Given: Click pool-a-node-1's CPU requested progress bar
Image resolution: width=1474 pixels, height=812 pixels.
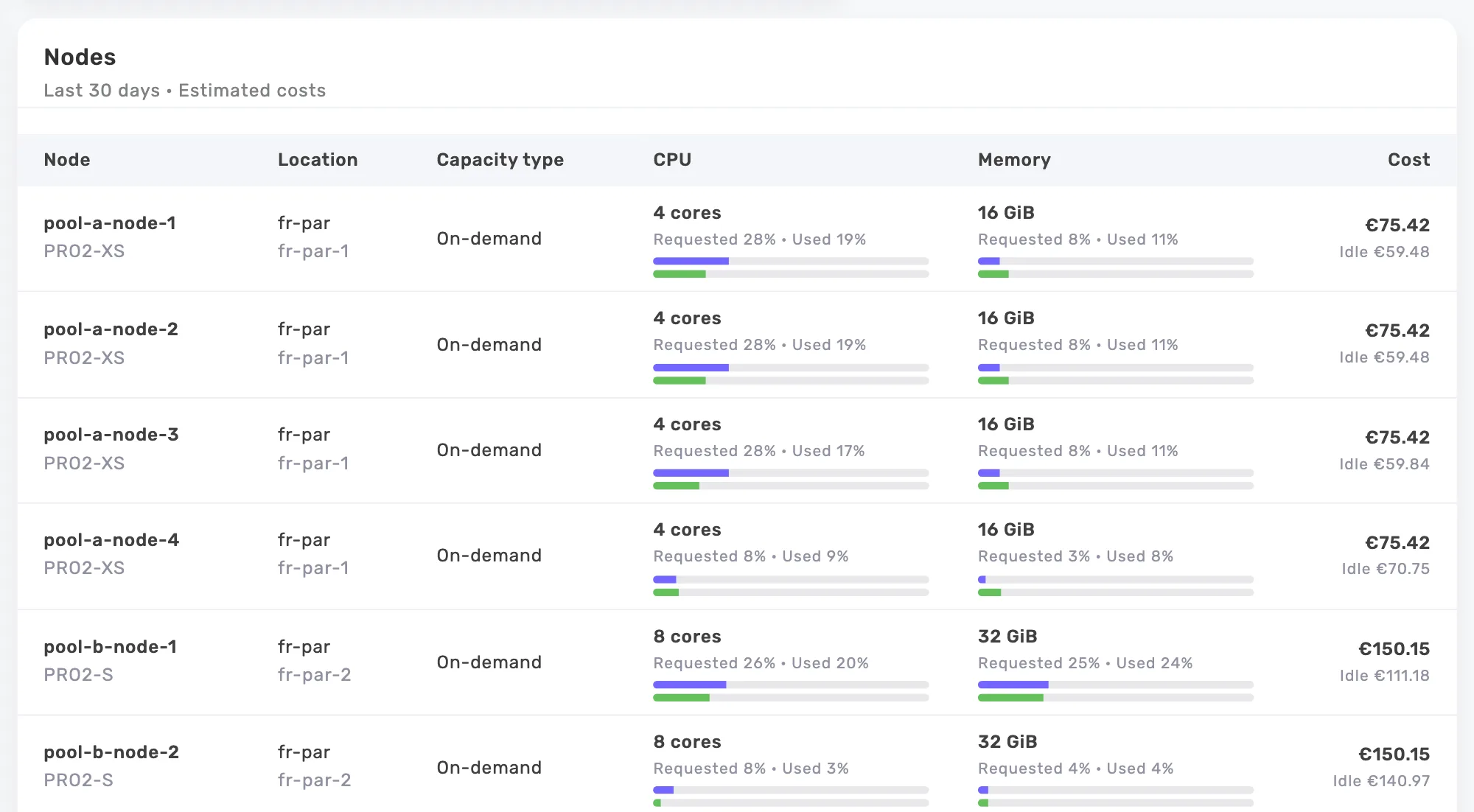Looking at the screenshot, I should pyautogui.click(x=791, y=261).
